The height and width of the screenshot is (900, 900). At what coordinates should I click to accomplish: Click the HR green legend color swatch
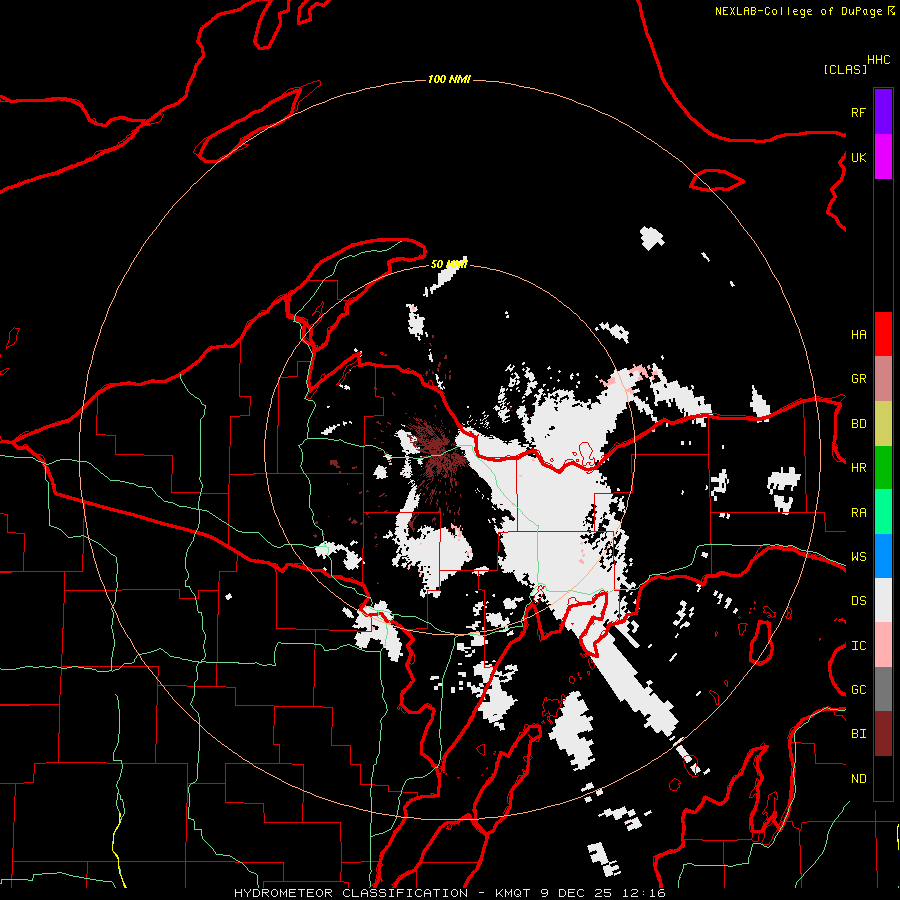click(883, 467)
